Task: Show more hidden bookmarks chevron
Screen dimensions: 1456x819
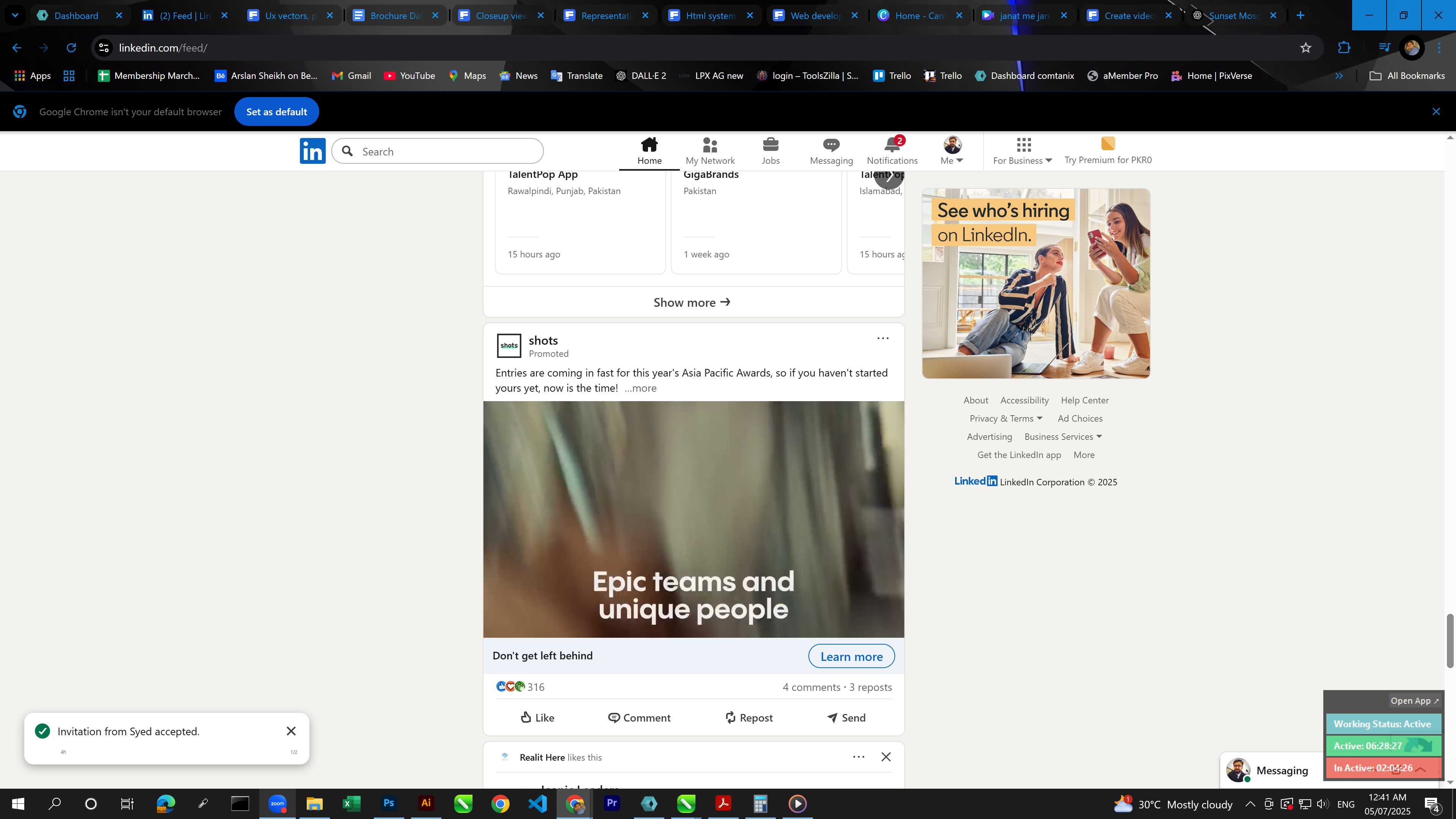Action: point(1338,76)
